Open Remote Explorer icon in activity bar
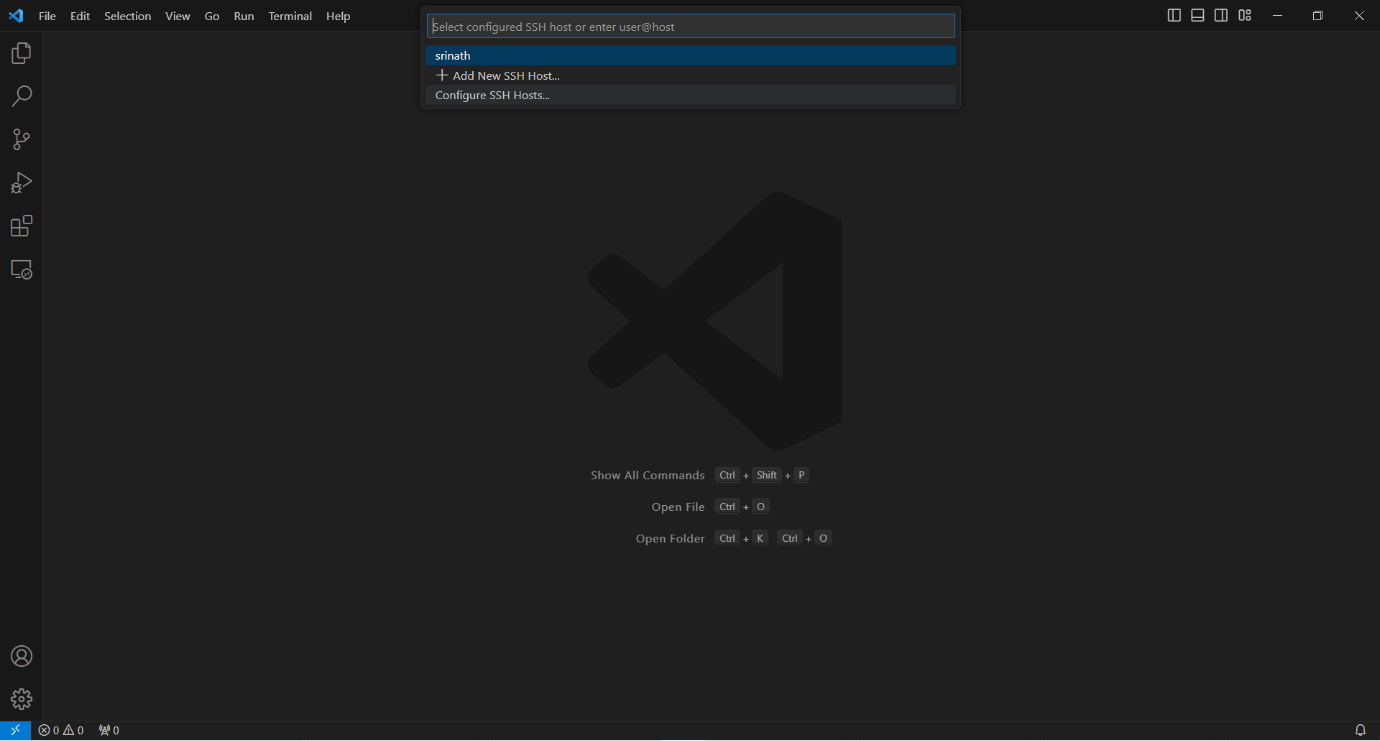1380x741 pixels. [x=21, y=270]
